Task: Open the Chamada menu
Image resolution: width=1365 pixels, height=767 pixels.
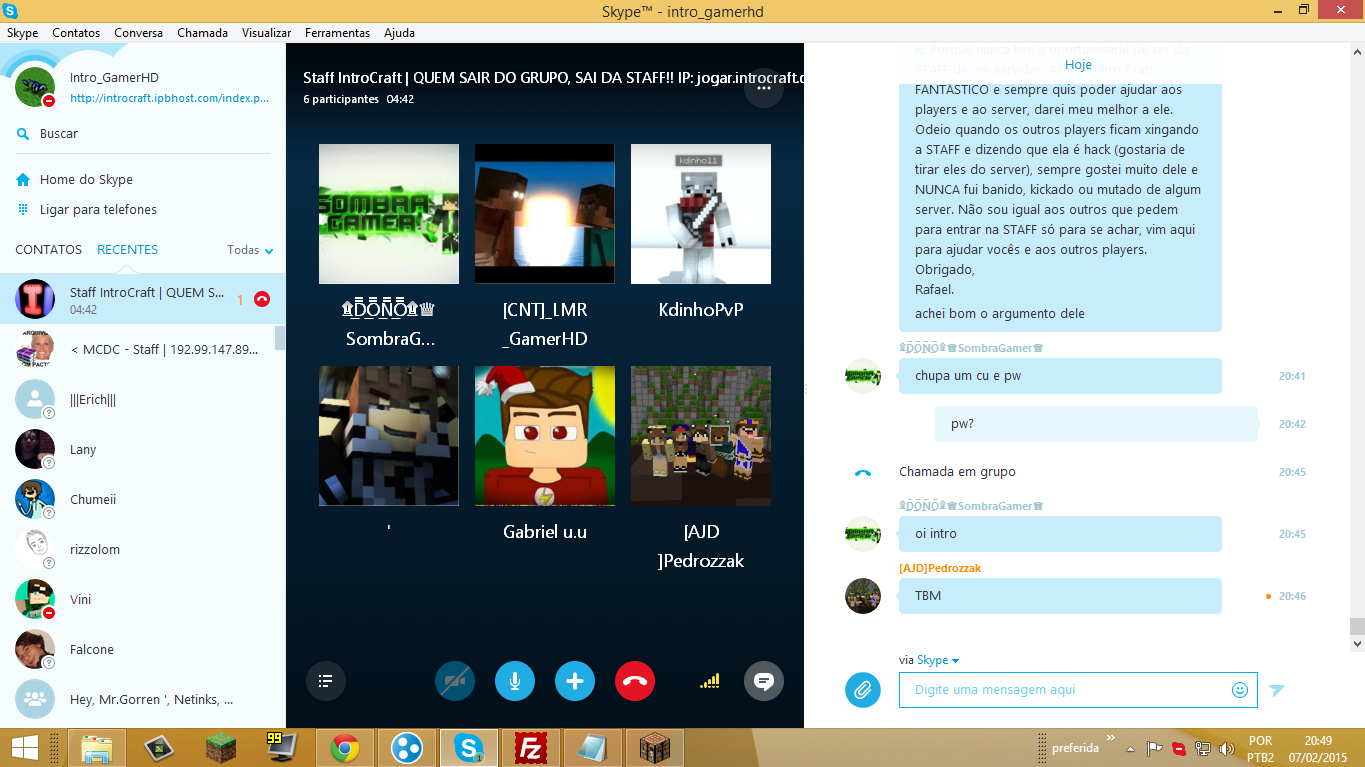Action: pyautogui.click(x=202, y=33)
